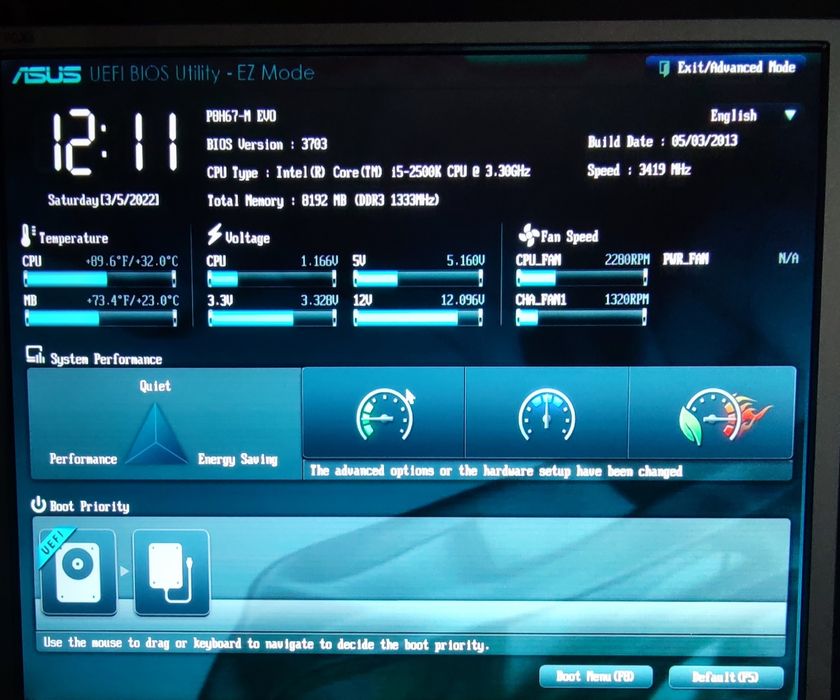
Task: Click the ASUS logo
Action: pos(47,74)
